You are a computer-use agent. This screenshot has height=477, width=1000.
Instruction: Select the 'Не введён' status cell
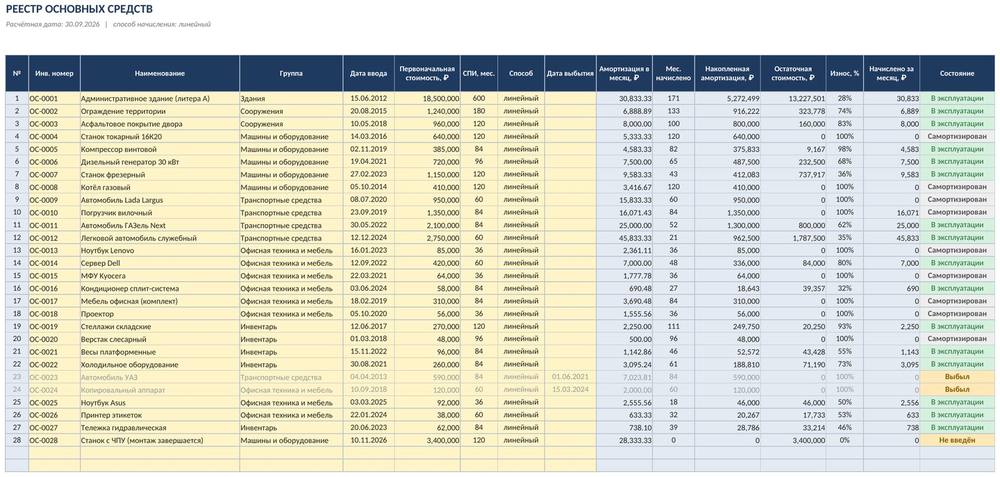[957, 441]
